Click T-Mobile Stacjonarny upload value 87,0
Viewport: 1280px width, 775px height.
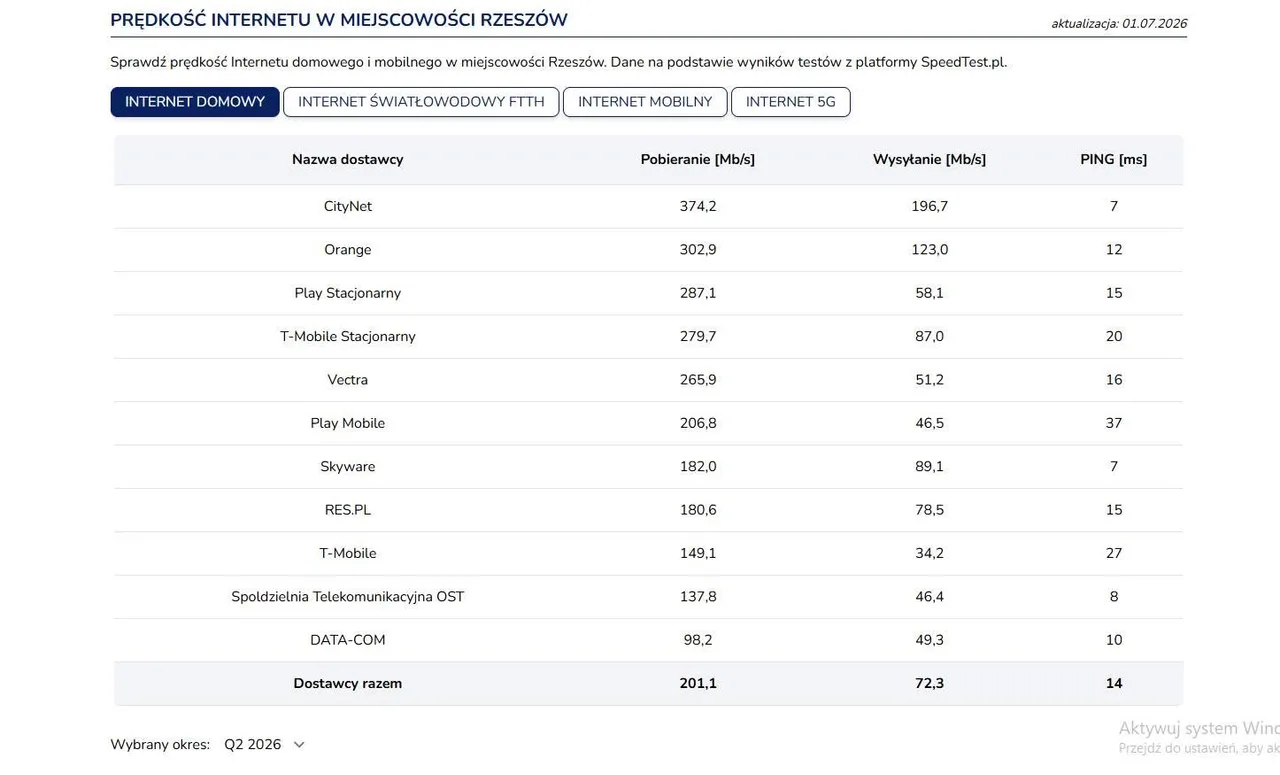pos(930,336)
